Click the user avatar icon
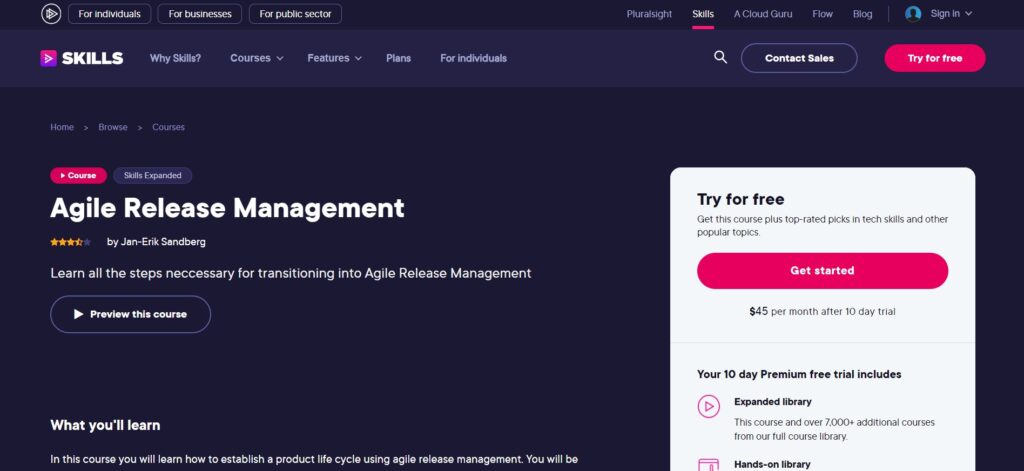This screenshot has height=471, width=1024. pyautogui.click(x=913, y=14)
